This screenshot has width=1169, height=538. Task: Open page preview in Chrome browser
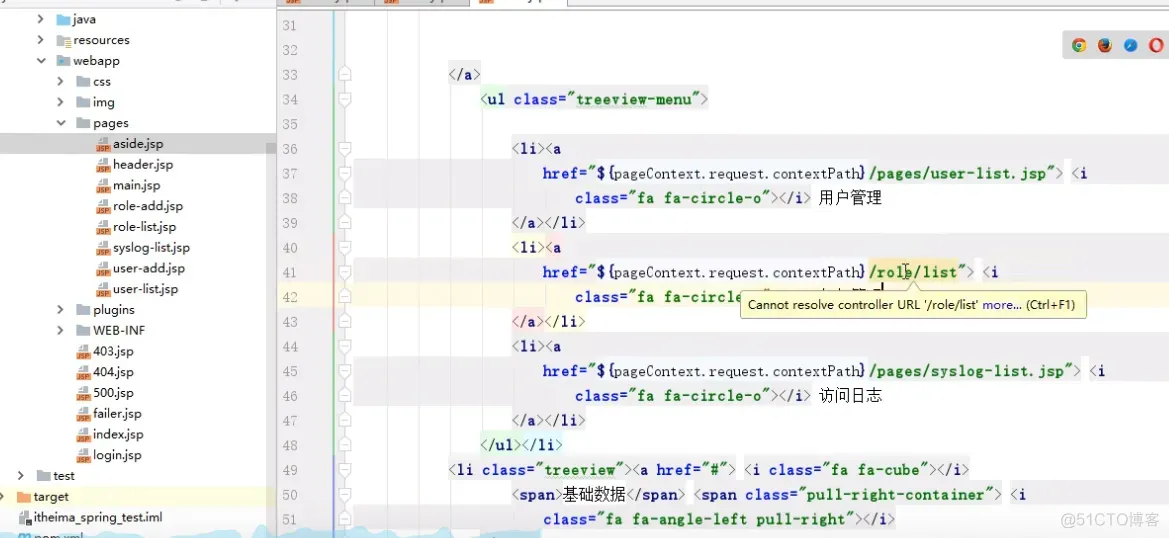(1079, 45)
